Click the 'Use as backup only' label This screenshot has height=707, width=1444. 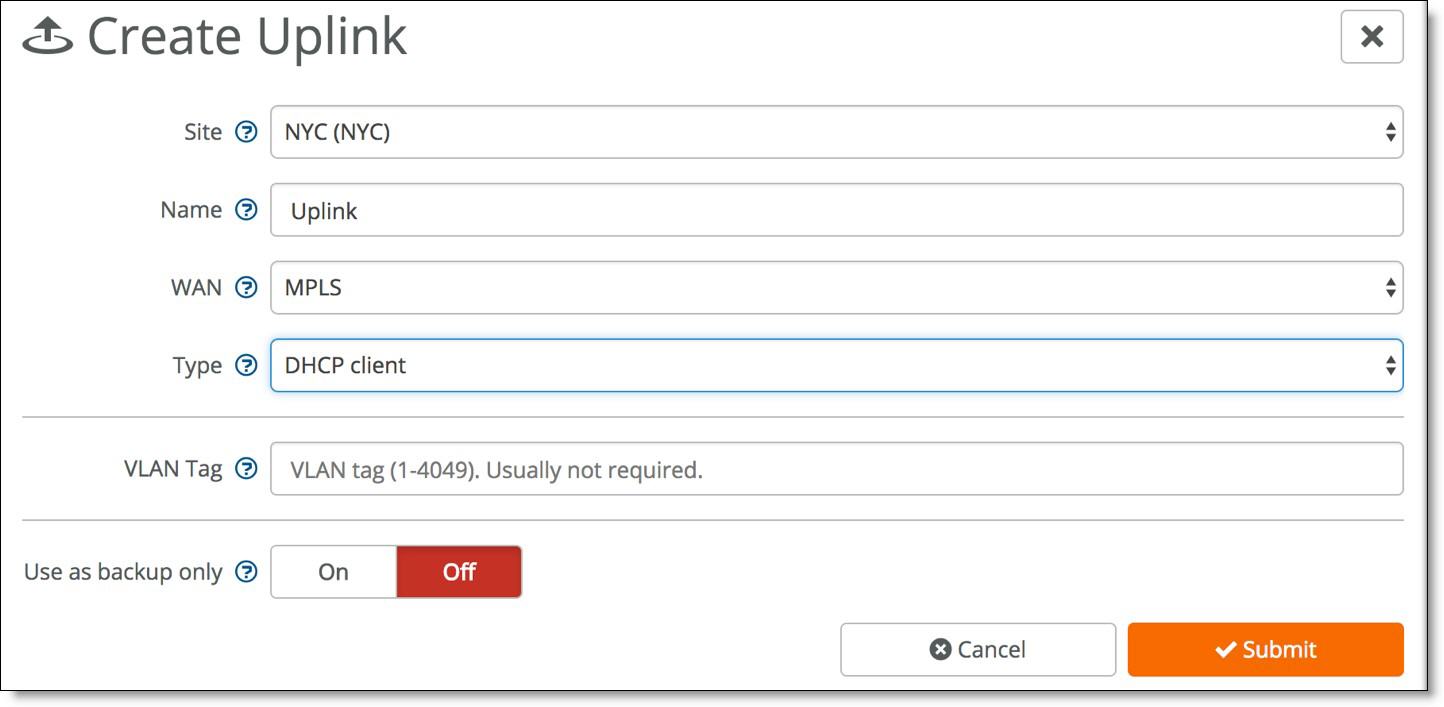(123, 572)
